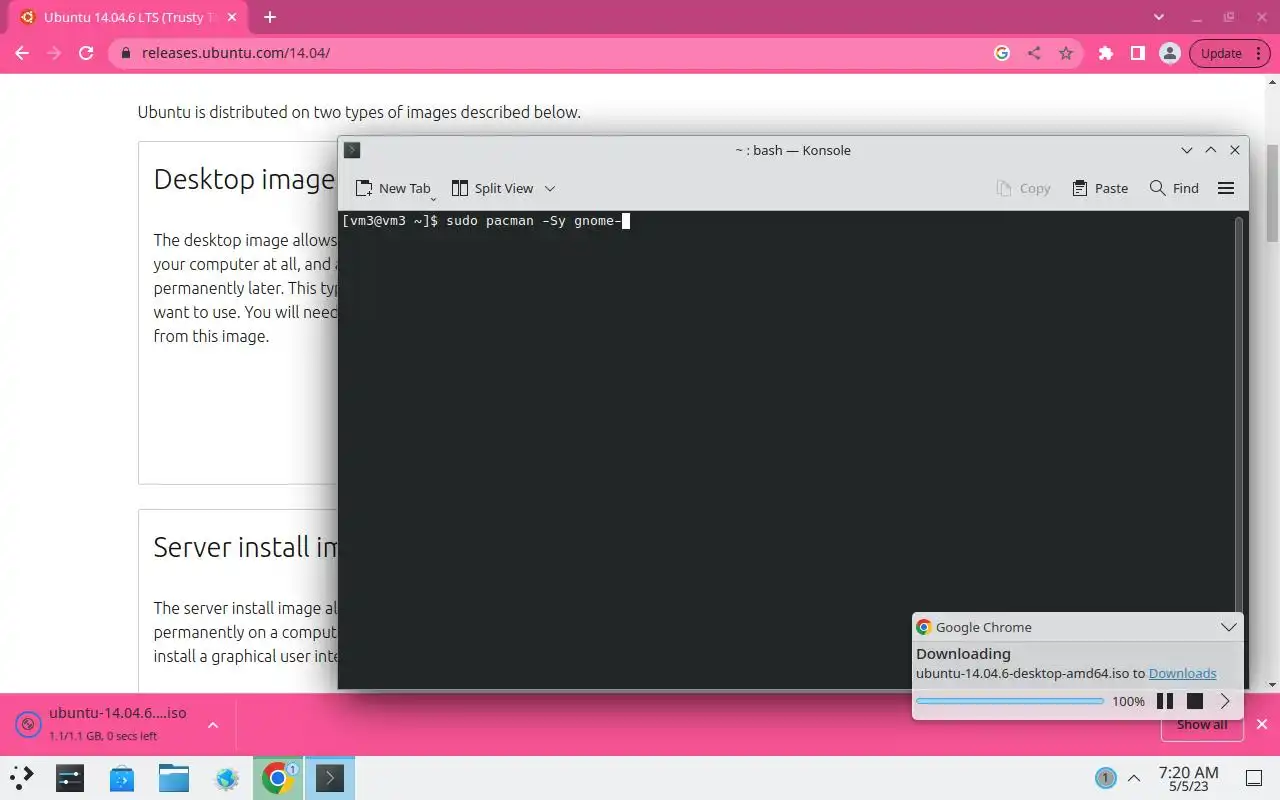Click the Konsole title bar app icon
This screenshot has width=1280, height=800.
(352, 150)
